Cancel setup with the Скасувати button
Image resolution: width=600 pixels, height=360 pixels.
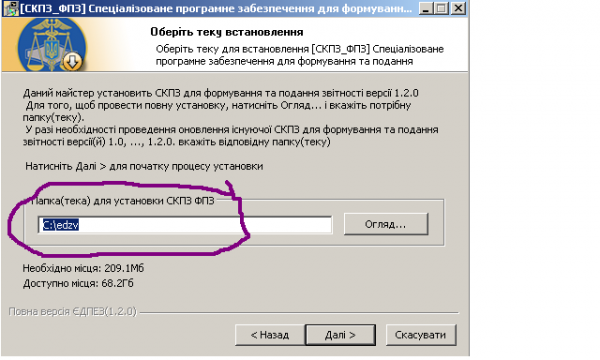coord(421,335)
